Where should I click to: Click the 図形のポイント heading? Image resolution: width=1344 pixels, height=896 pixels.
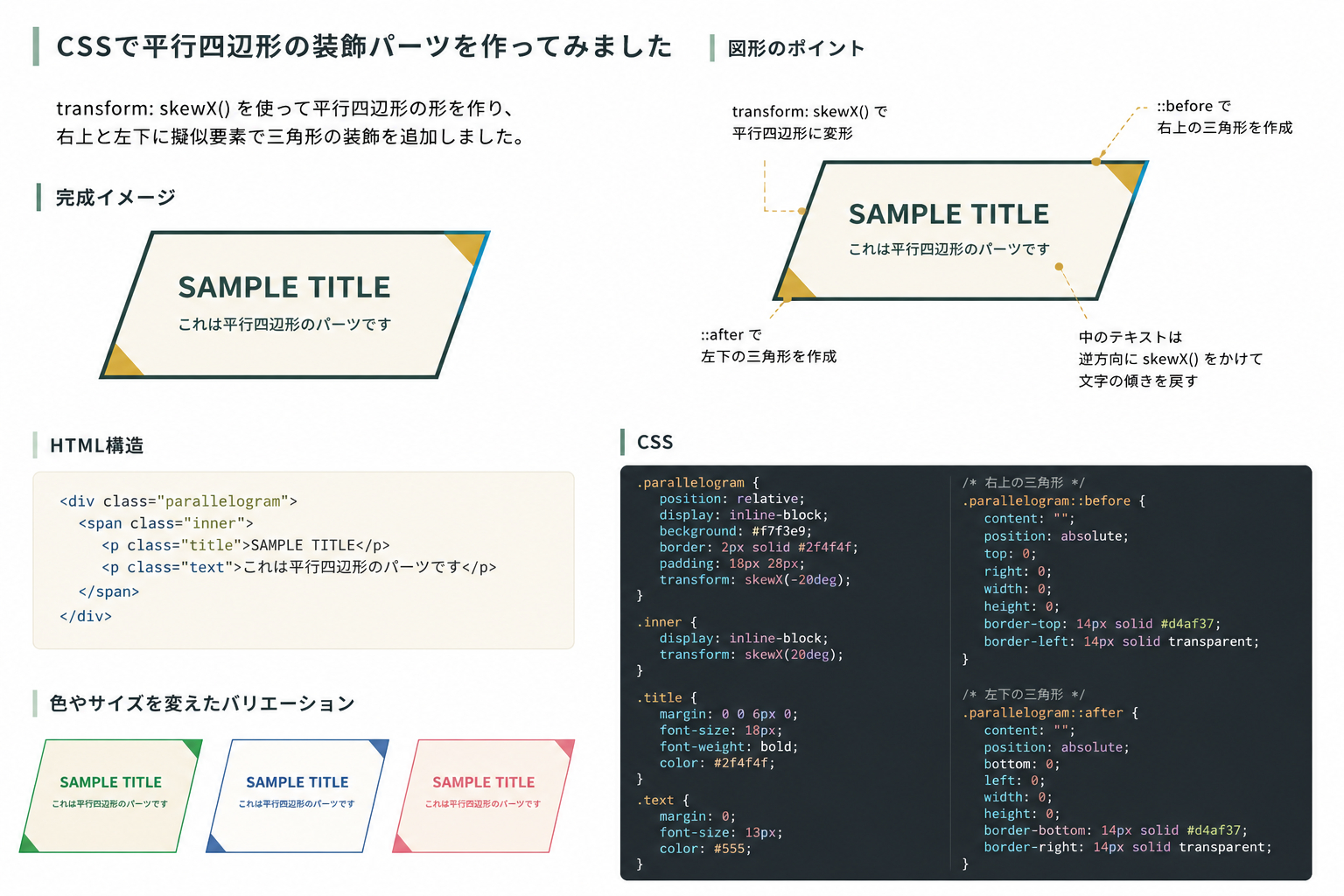[796, 48]
